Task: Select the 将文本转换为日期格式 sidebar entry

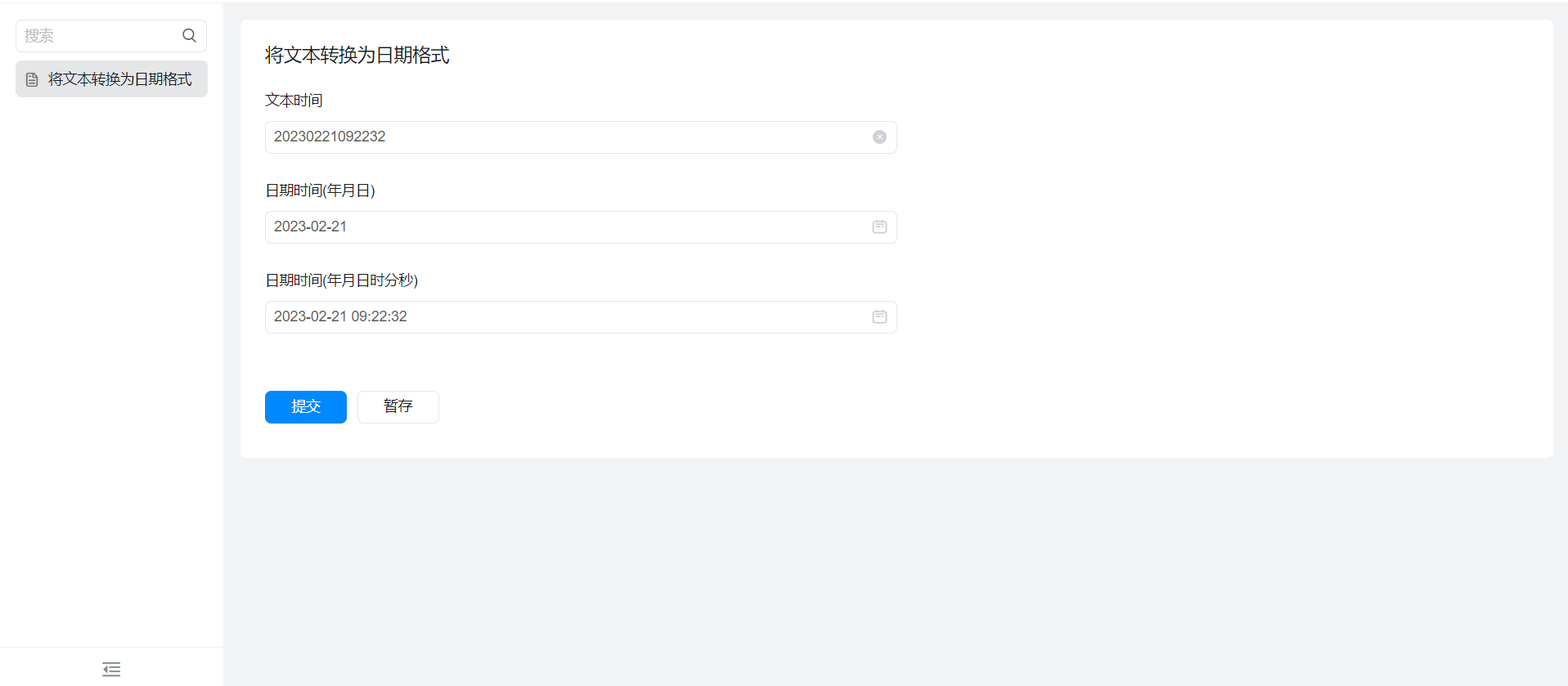Action: pyautogui.click(x=111, y=79)
